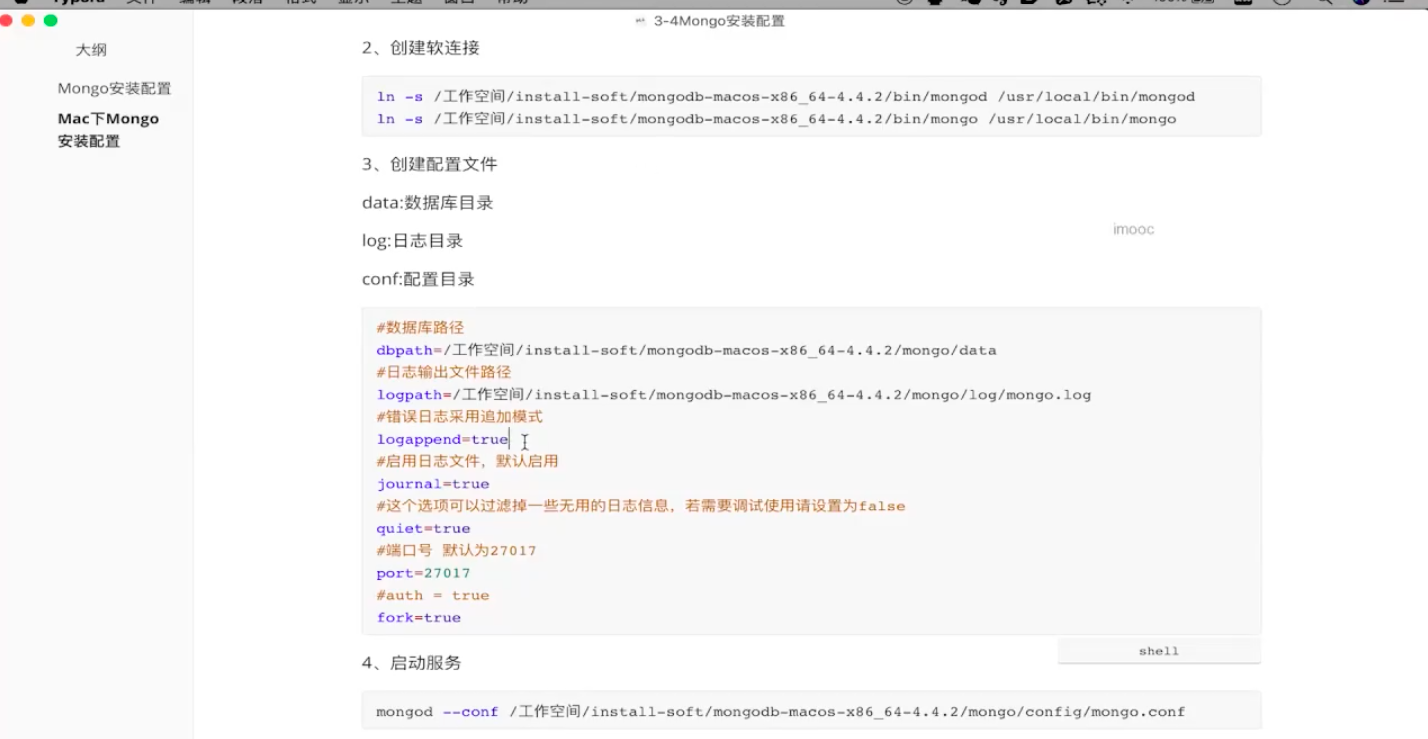Click the green full-screen window button
The height and width of the screenshot is (739, 1428).
coord(50,20)
